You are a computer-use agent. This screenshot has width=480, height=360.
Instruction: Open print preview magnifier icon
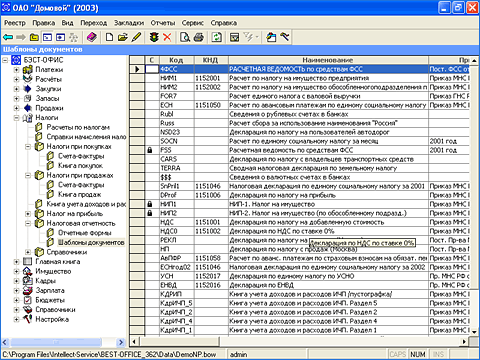(185, 37)
